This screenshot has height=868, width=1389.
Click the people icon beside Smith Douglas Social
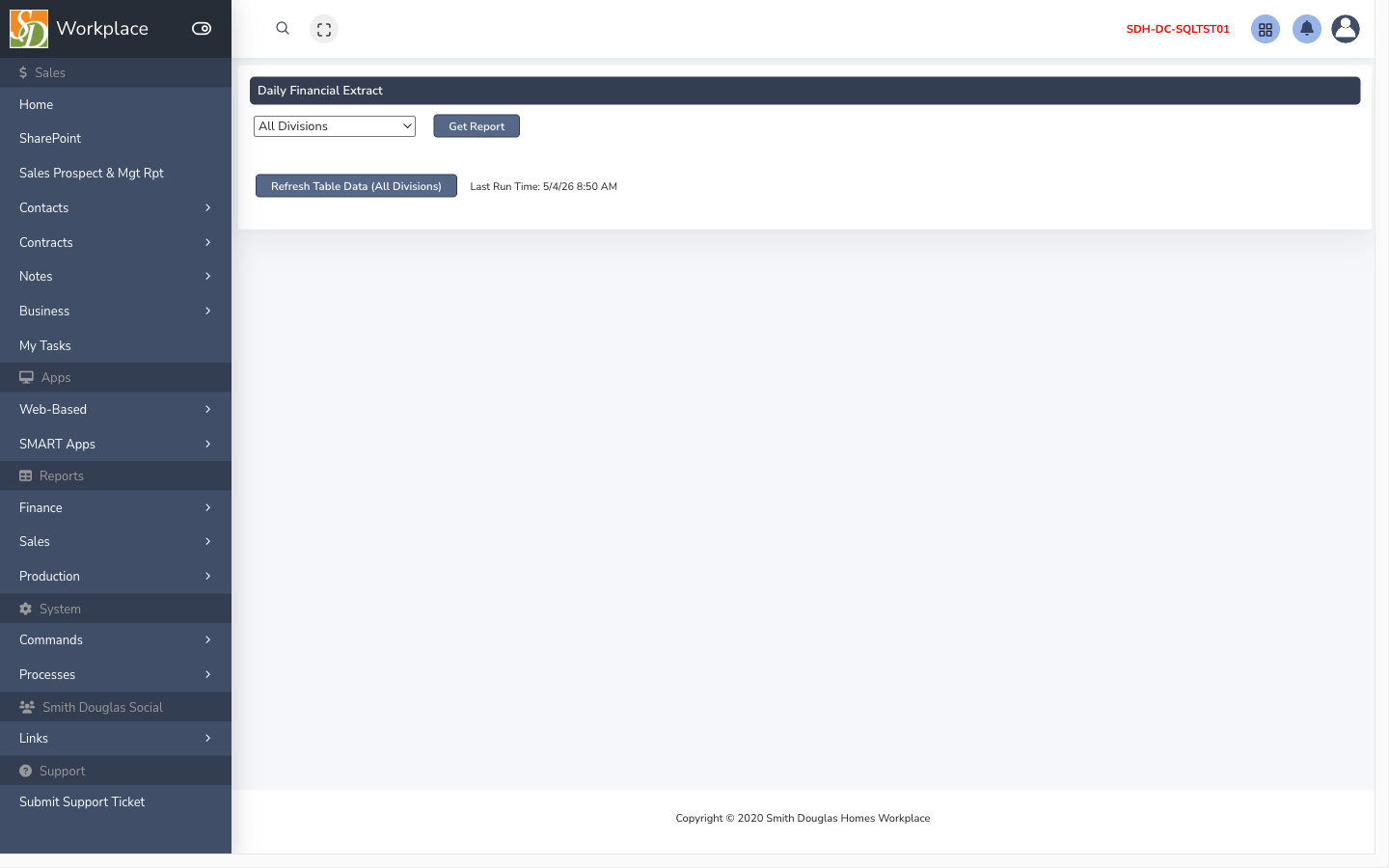click(27, 707)
